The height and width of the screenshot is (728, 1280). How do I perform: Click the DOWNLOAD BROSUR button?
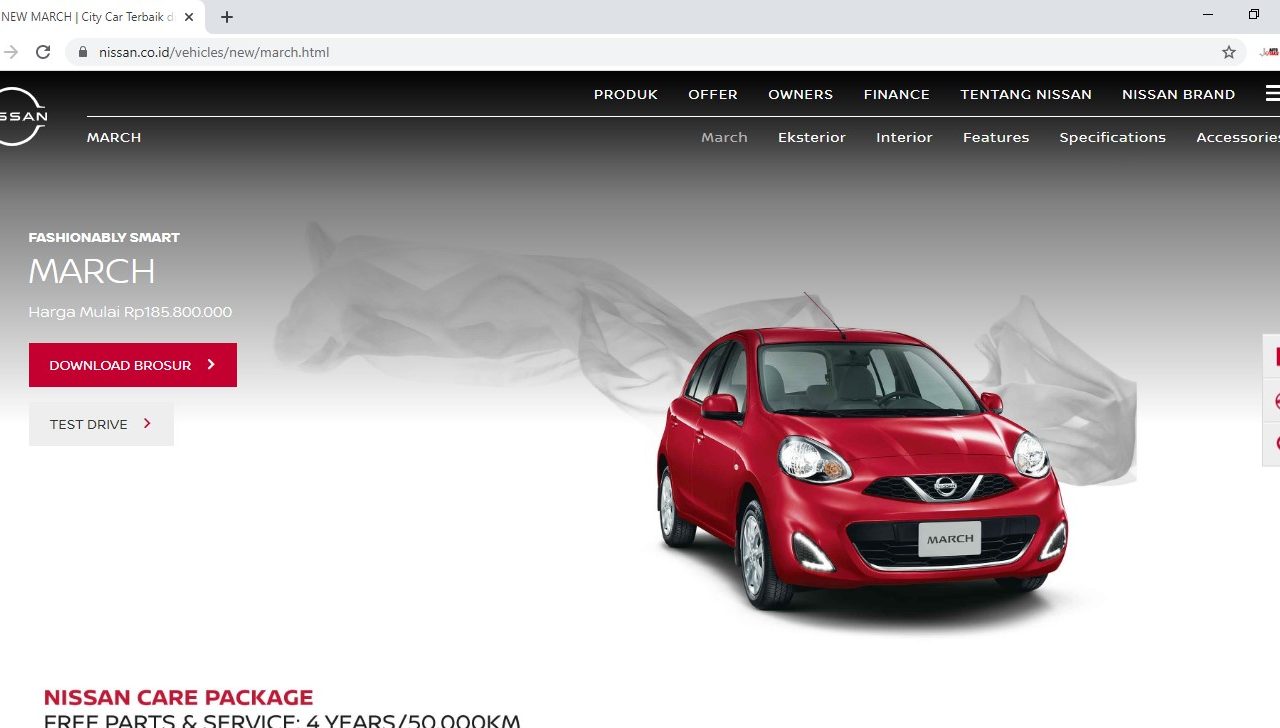click(133, 365)
